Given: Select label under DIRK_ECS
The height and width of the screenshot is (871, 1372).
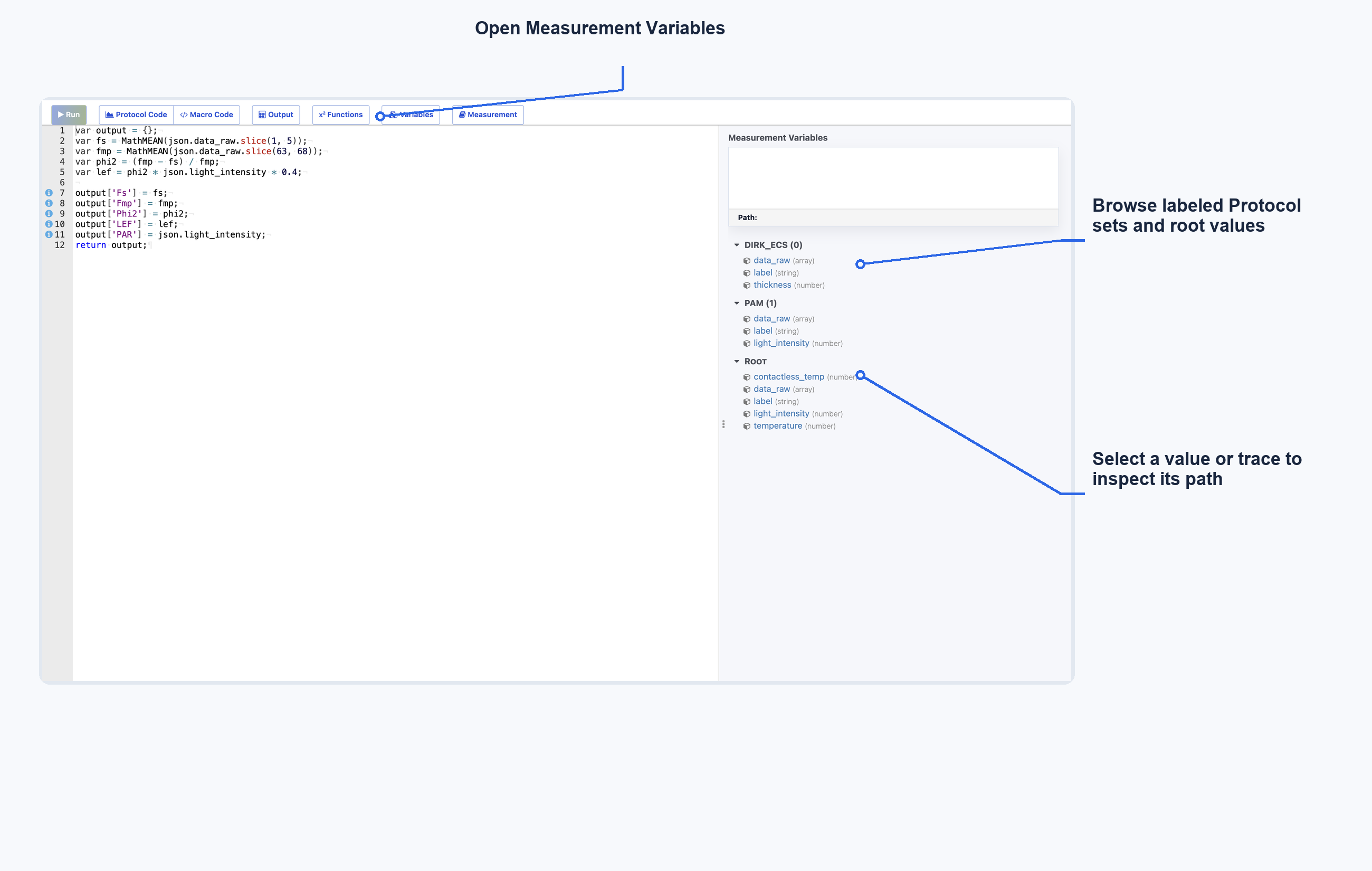Looking at the screenshot, I should point(763,272).
